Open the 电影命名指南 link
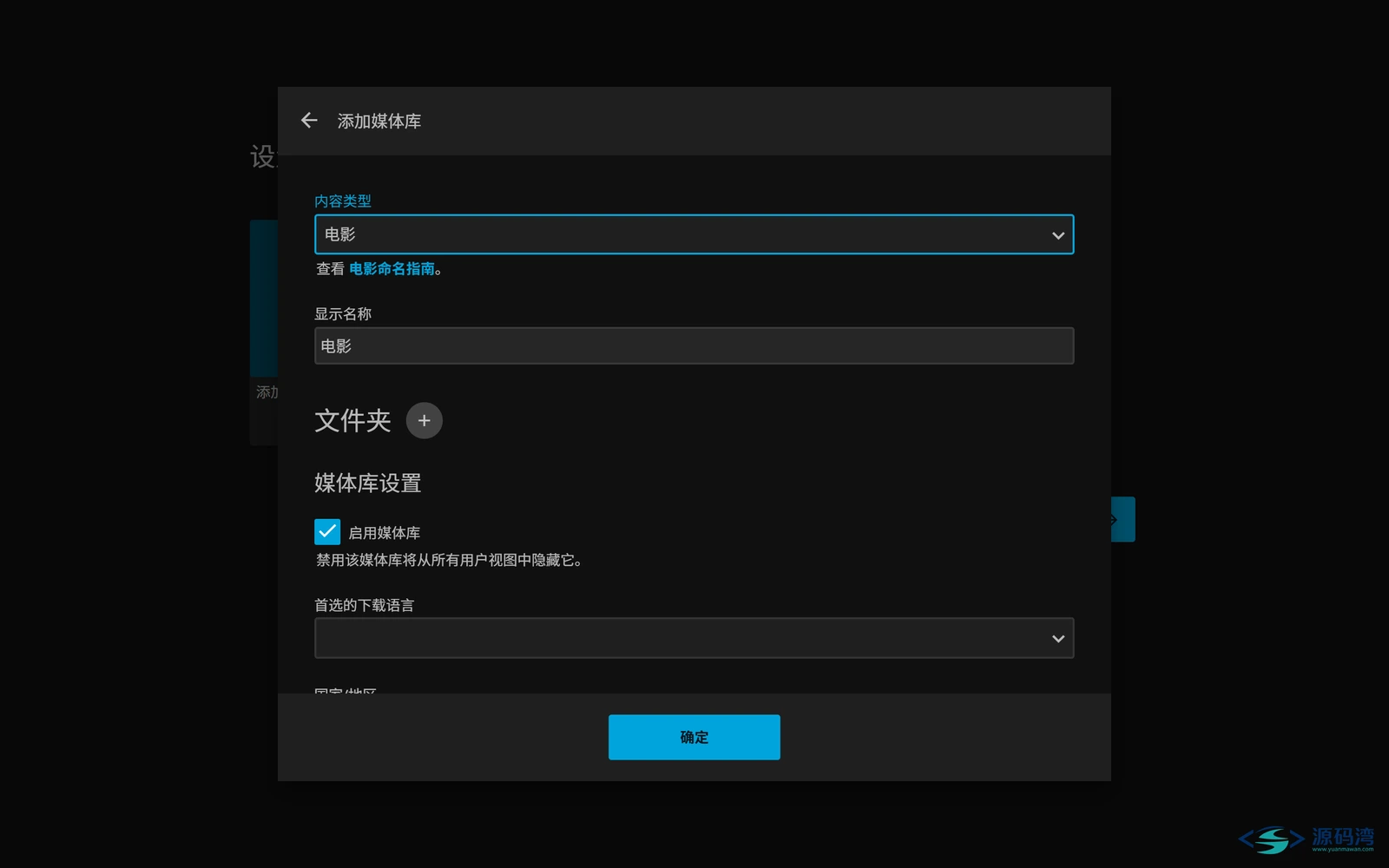The width and height of the screenshot is (1389, 868). [x=392, y=269]
